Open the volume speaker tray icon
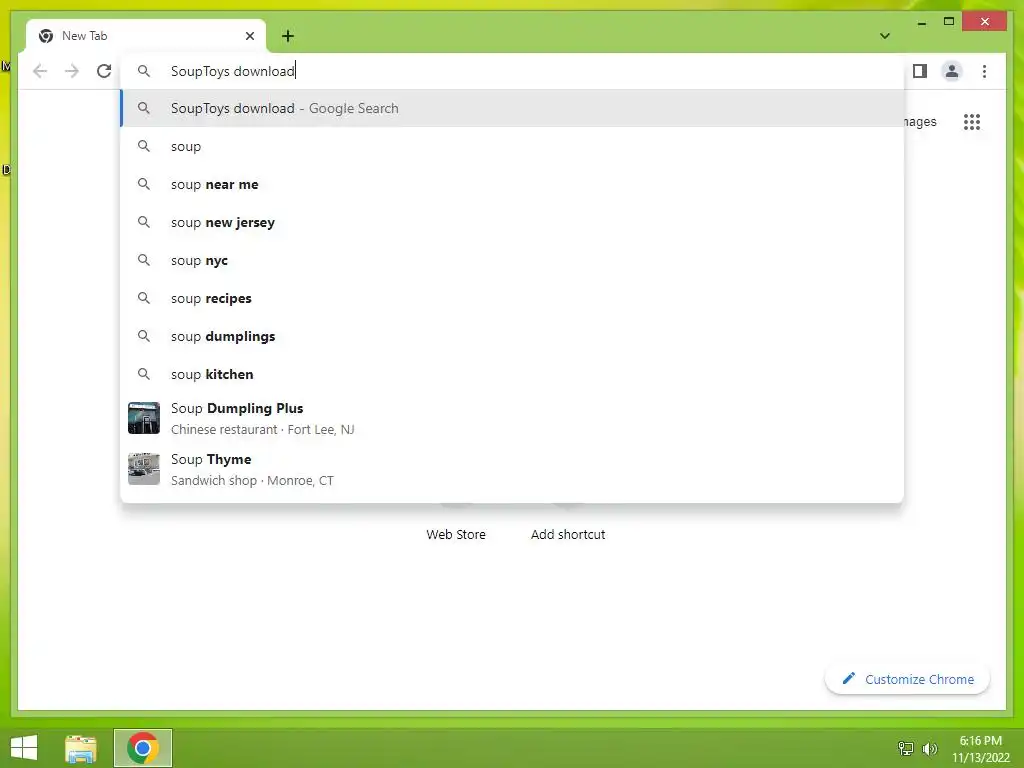The width and height of the screenshot is (1024, 768). (930, 748)
